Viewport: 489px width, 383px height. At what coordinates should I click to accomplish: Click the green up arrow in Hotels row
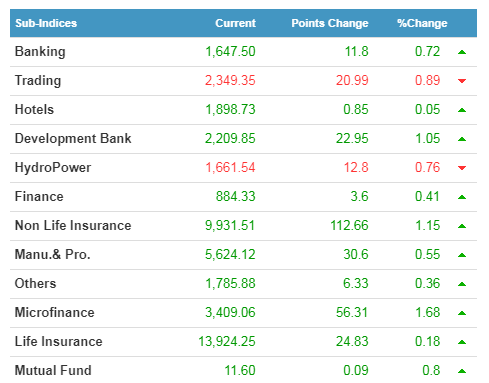462,110
